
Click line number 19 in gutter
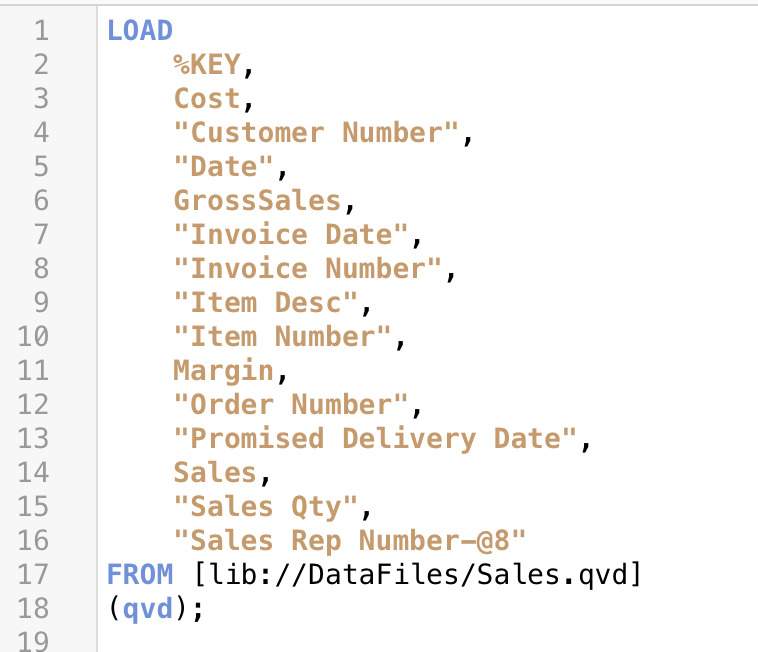pos(34,641)
